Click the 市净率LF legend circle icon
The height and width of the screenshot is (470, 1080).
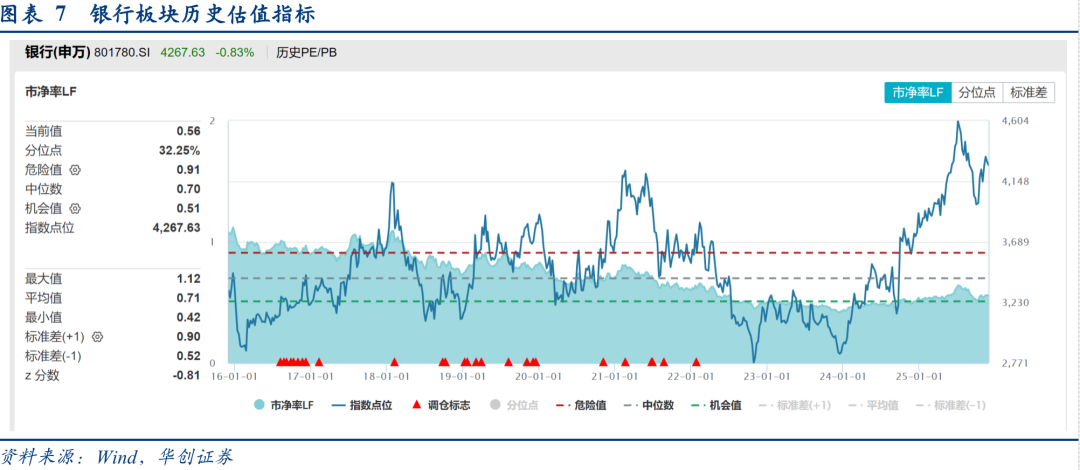[x=259, y=405]
